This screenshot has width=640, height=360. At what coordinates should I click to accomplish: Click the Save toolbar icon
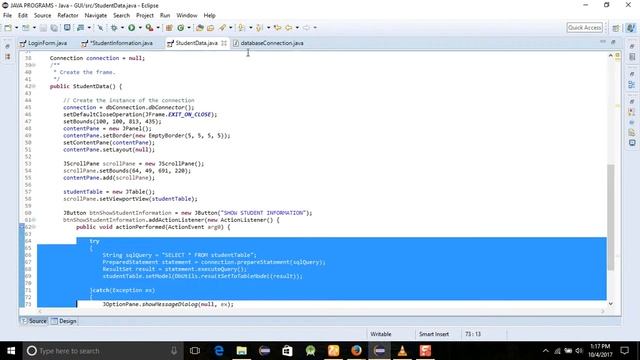[43, 28]
